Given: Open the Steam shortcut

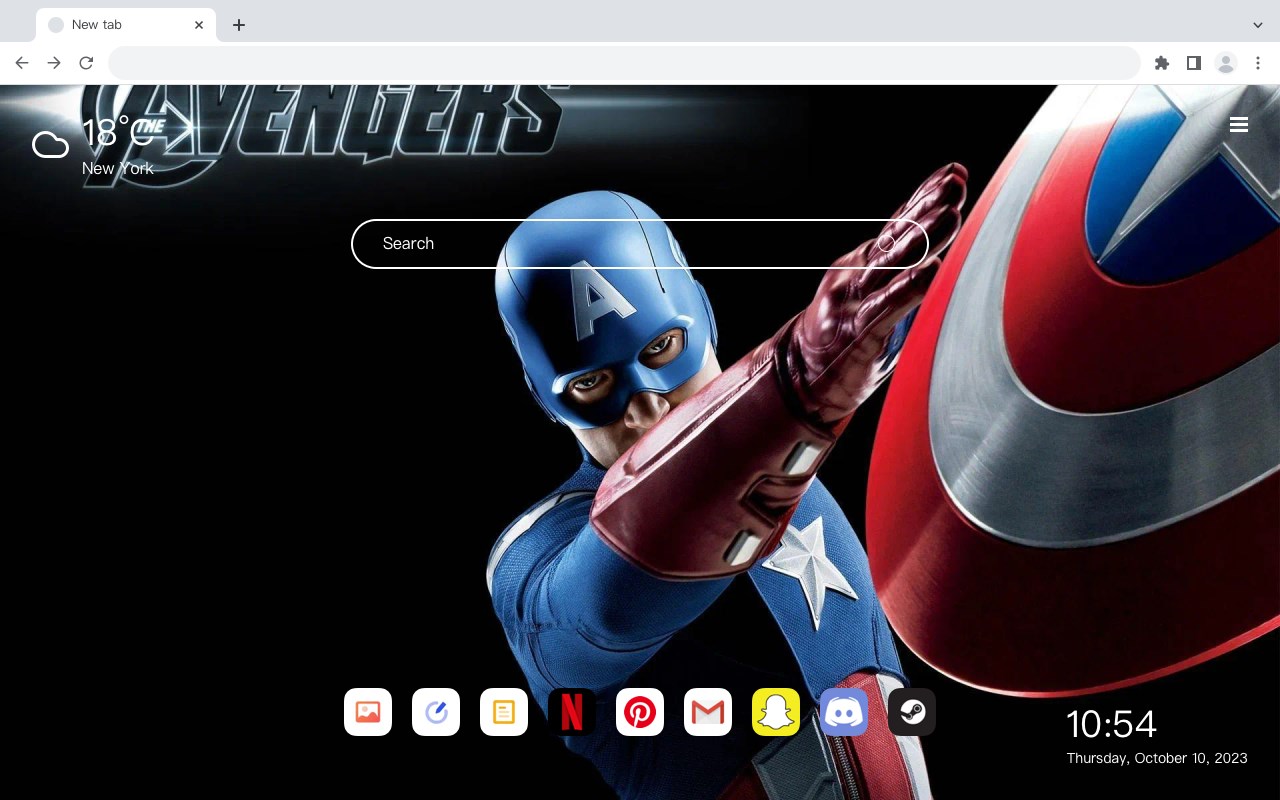Looking at the screenshot, I should point(912,712).
